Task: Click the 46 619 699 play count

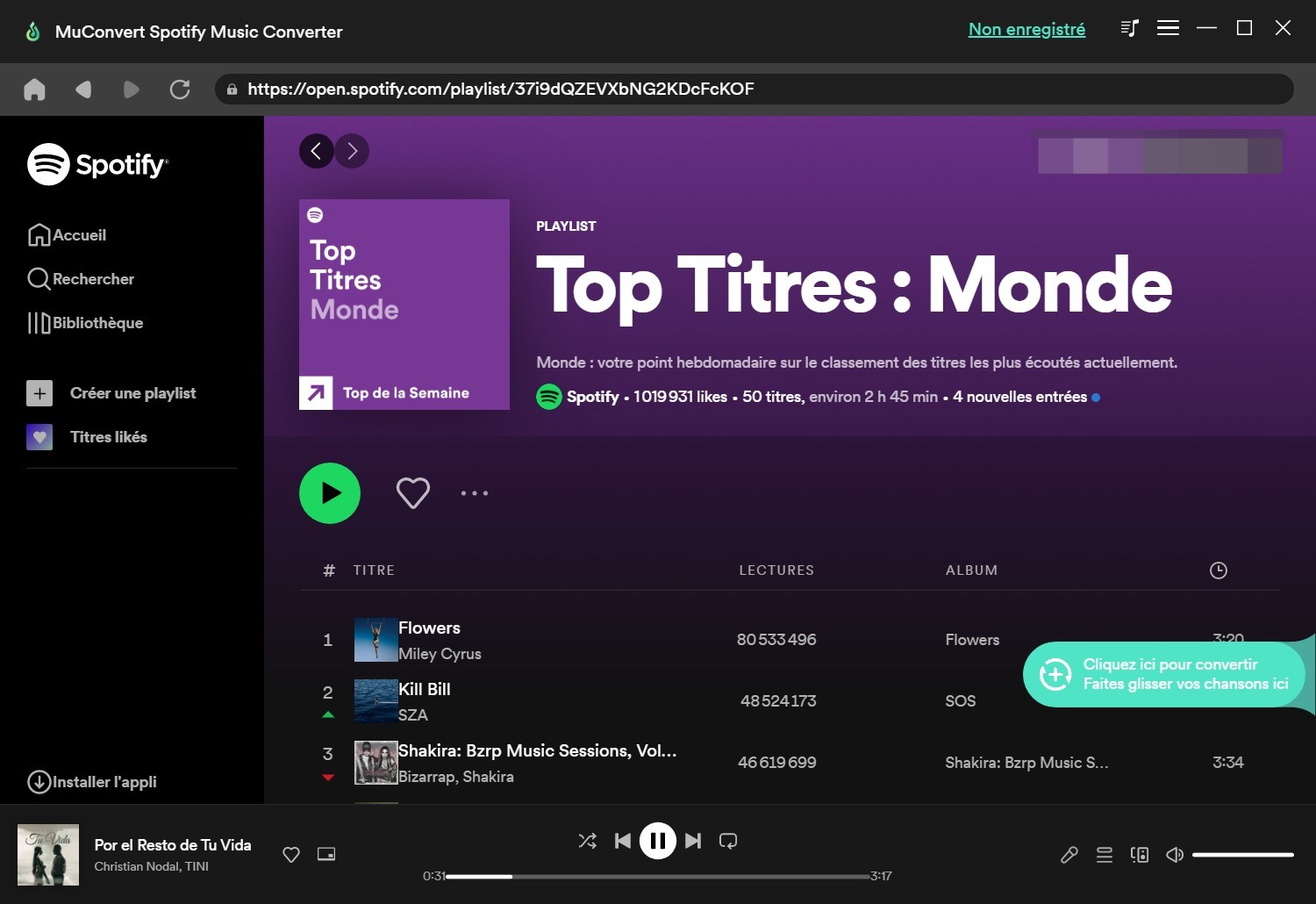Action: 777,763
